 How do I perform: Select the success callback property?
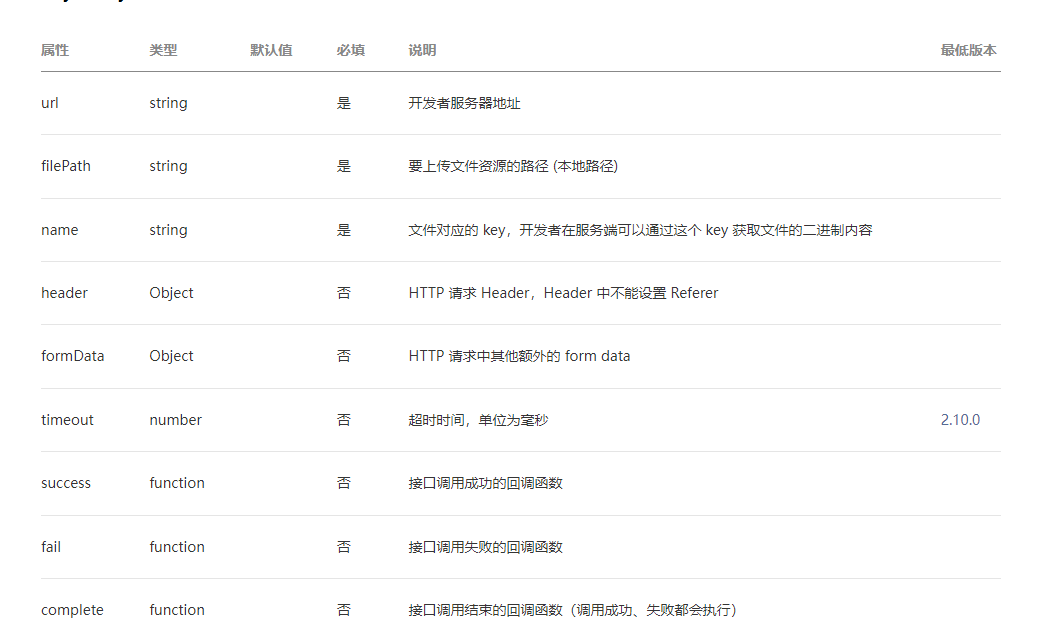point(66,483)
